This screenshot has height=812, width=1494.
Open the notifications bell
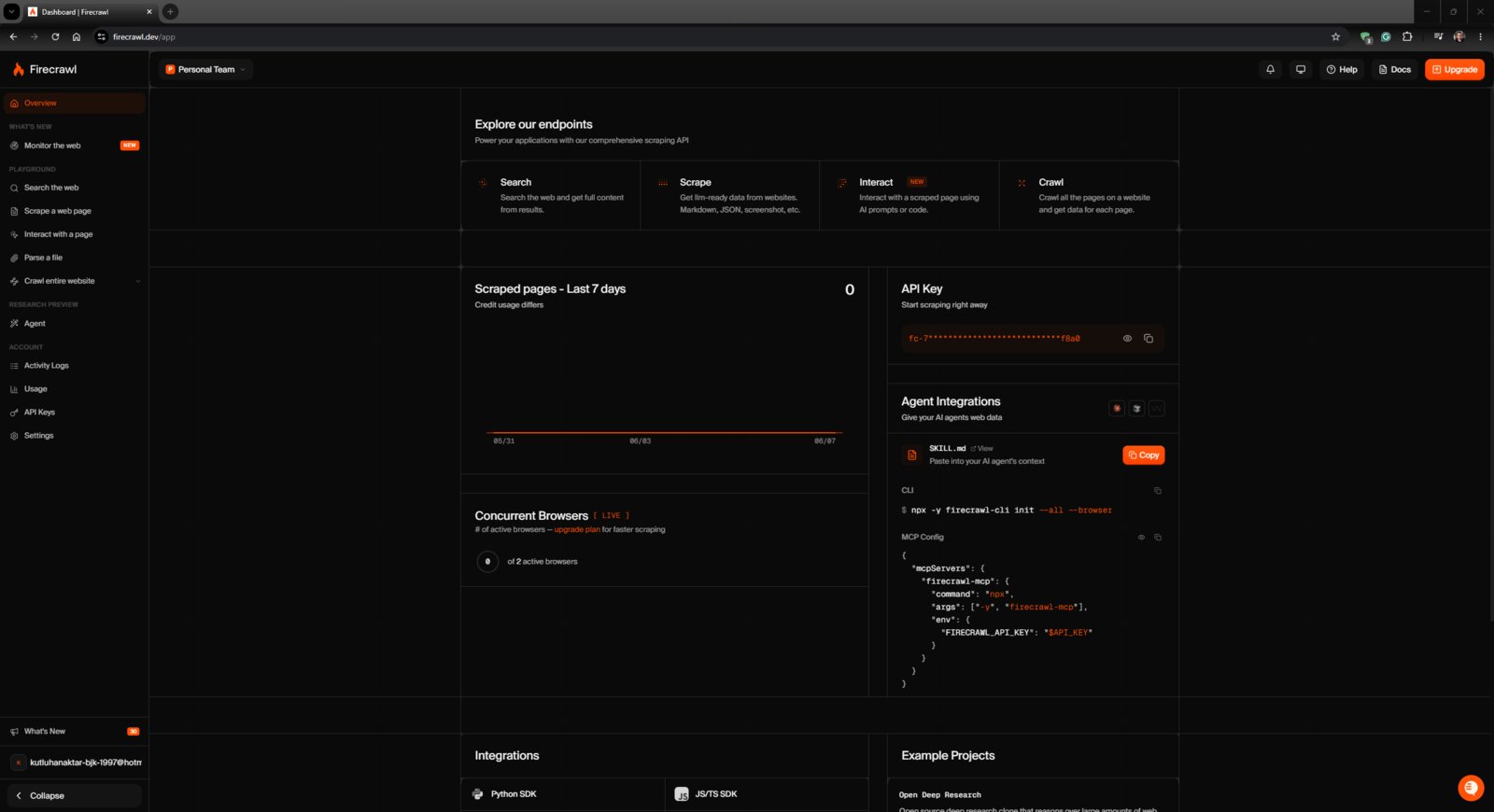(x=1270, y=69)
